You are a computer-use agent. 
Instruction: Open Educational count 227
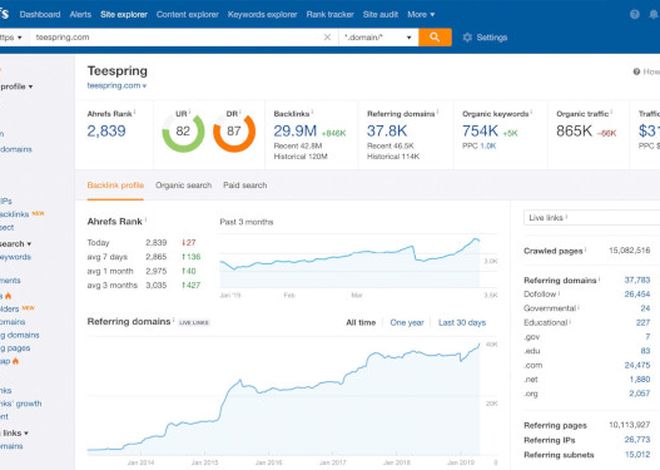click(643, 323)
